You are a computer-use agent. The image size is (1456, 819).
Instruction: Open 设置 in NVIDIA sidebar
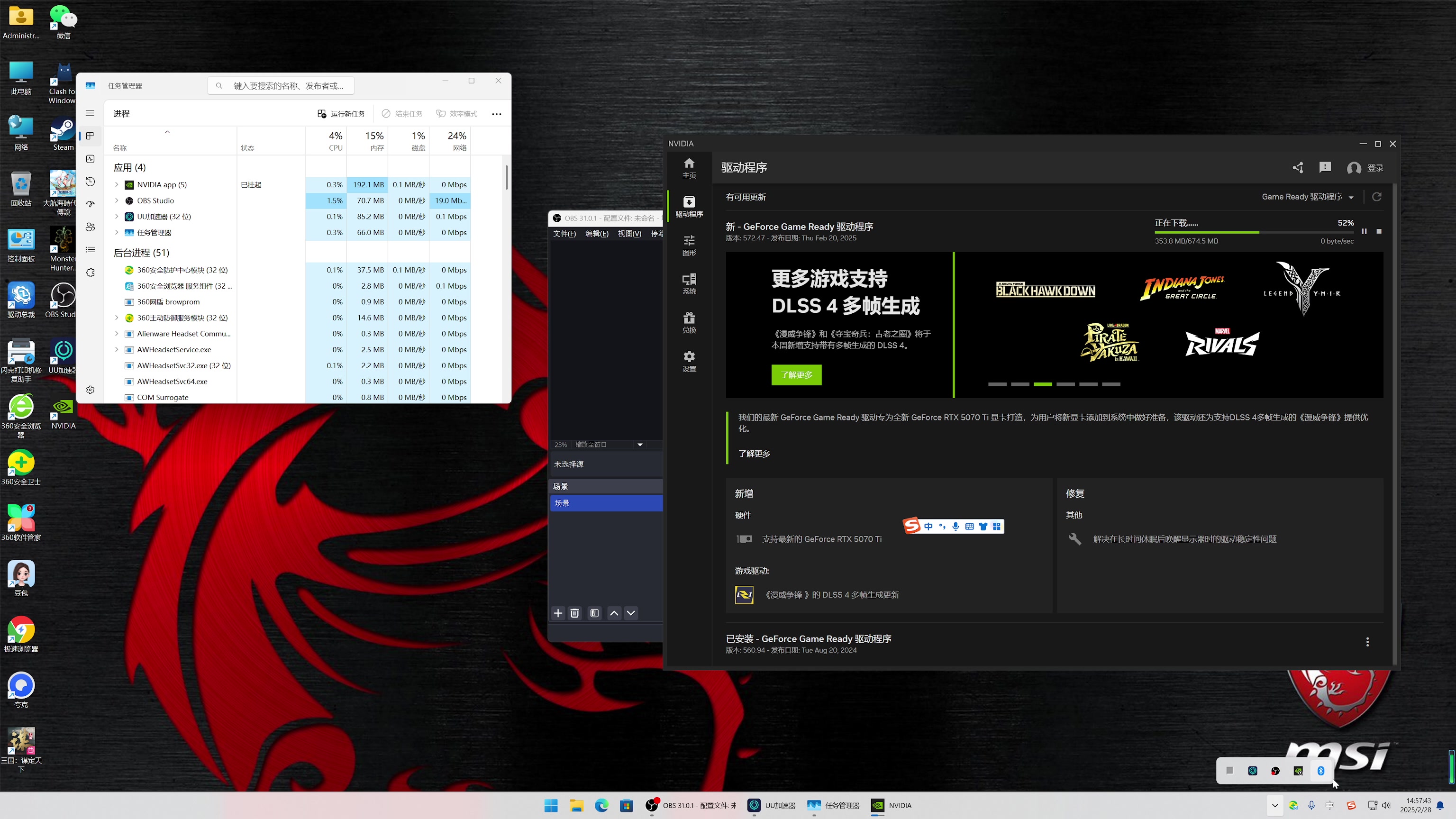coord(689,361)
